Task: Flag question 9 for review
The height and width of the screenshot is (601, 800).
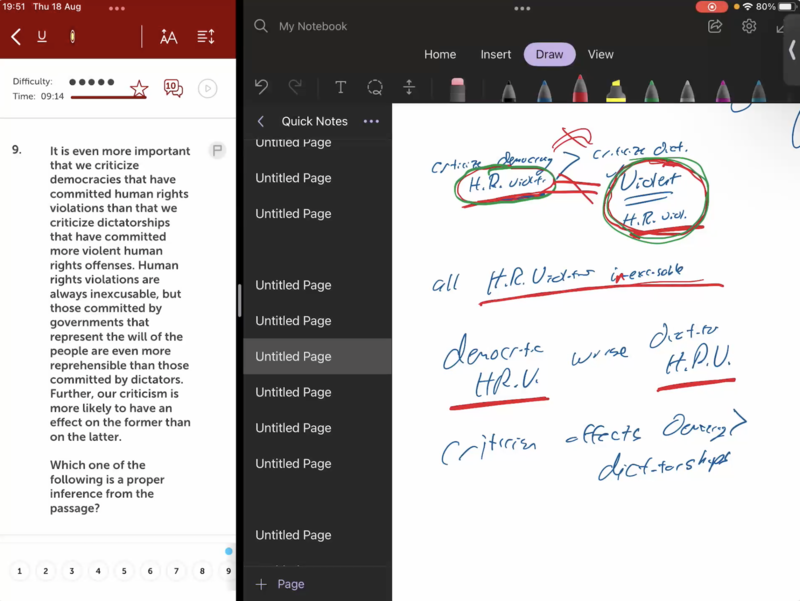Action: pos(216,150)
